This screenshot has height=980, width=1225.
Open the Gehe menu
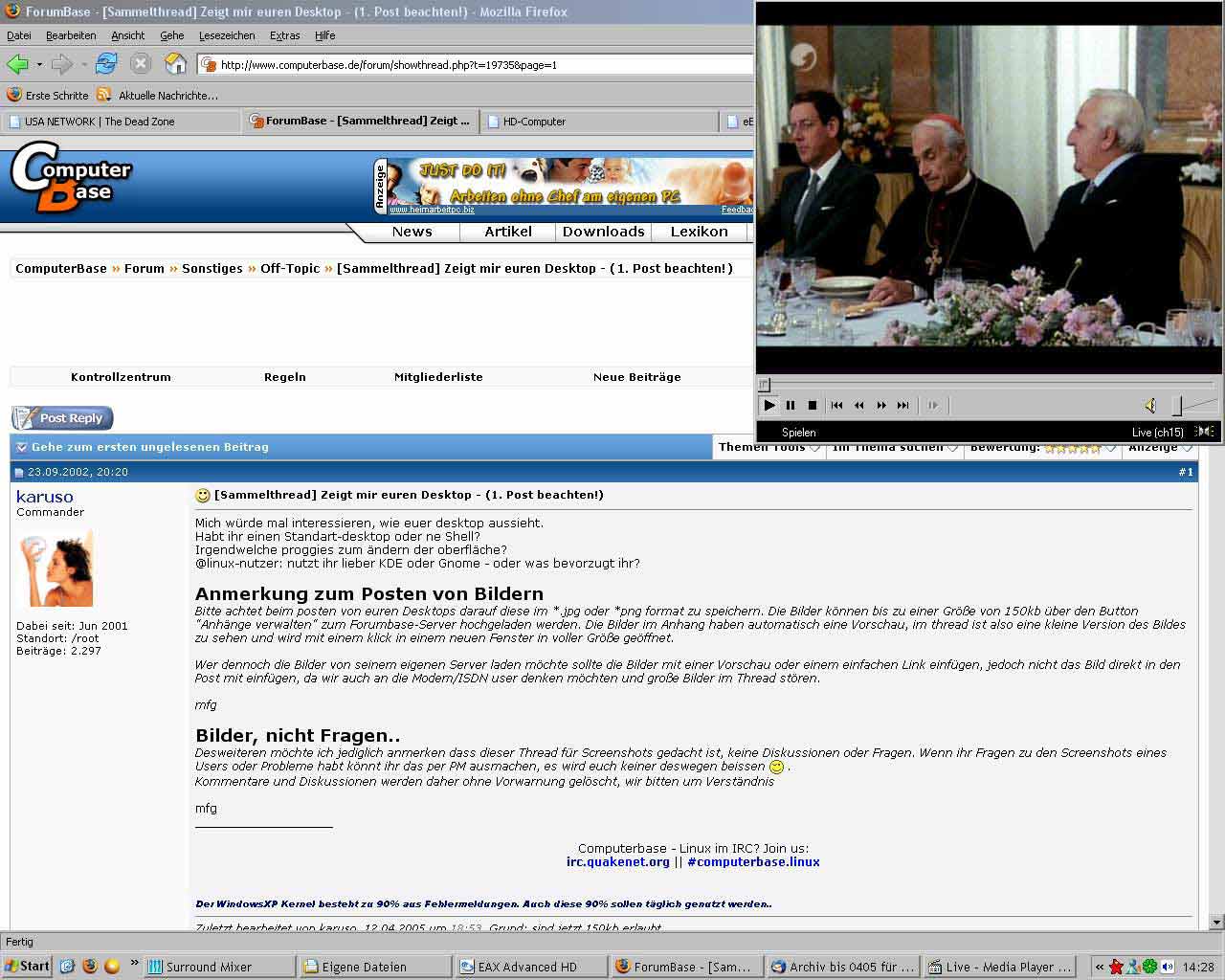[172, 35]
